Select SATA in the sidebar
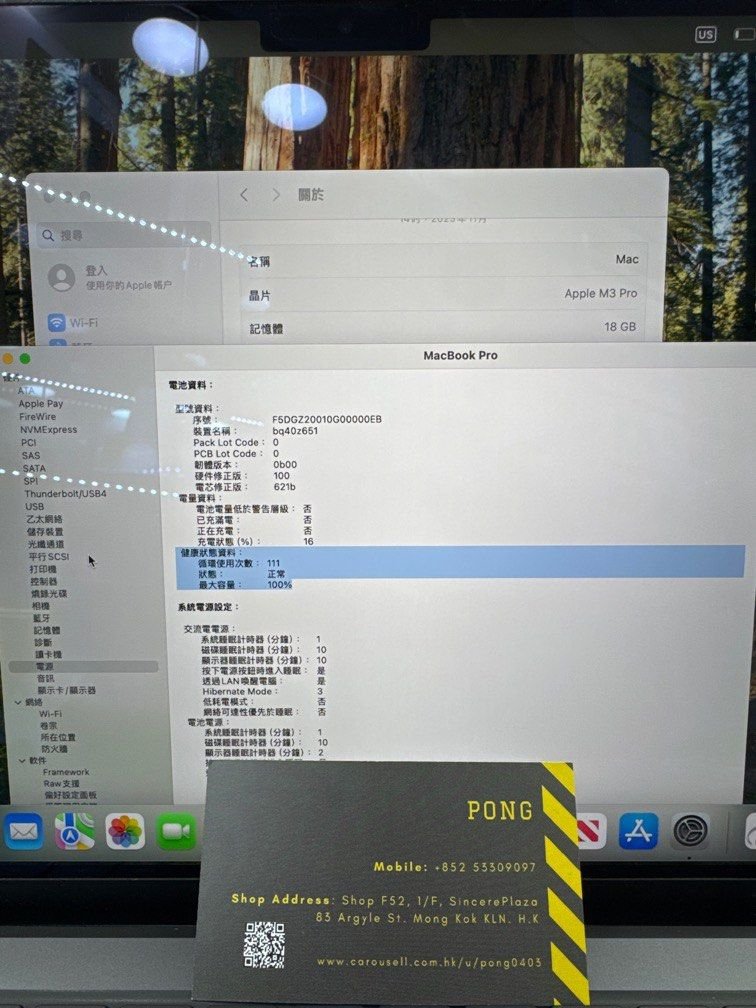Image resolution: width=756 pixels, height=1008 pixels. click(x=34, y=468)
